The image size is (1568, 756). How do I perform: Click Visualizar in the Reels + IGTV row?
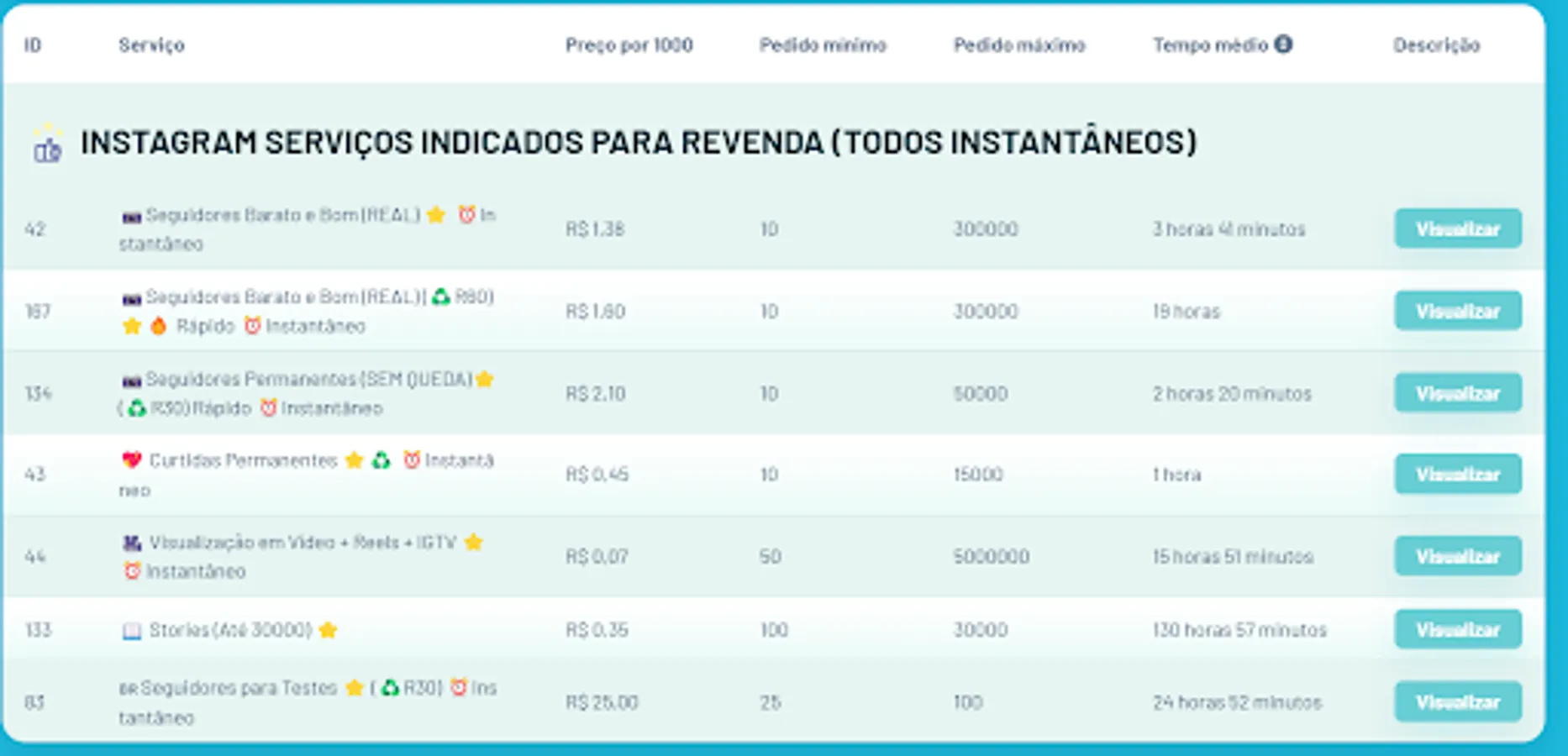(1458, 556)
